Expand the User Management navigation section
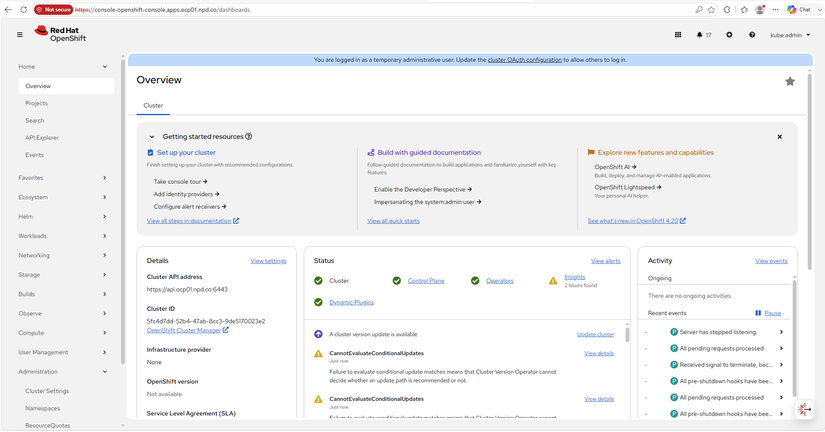The image size is (825, 432). coord(105,353)
